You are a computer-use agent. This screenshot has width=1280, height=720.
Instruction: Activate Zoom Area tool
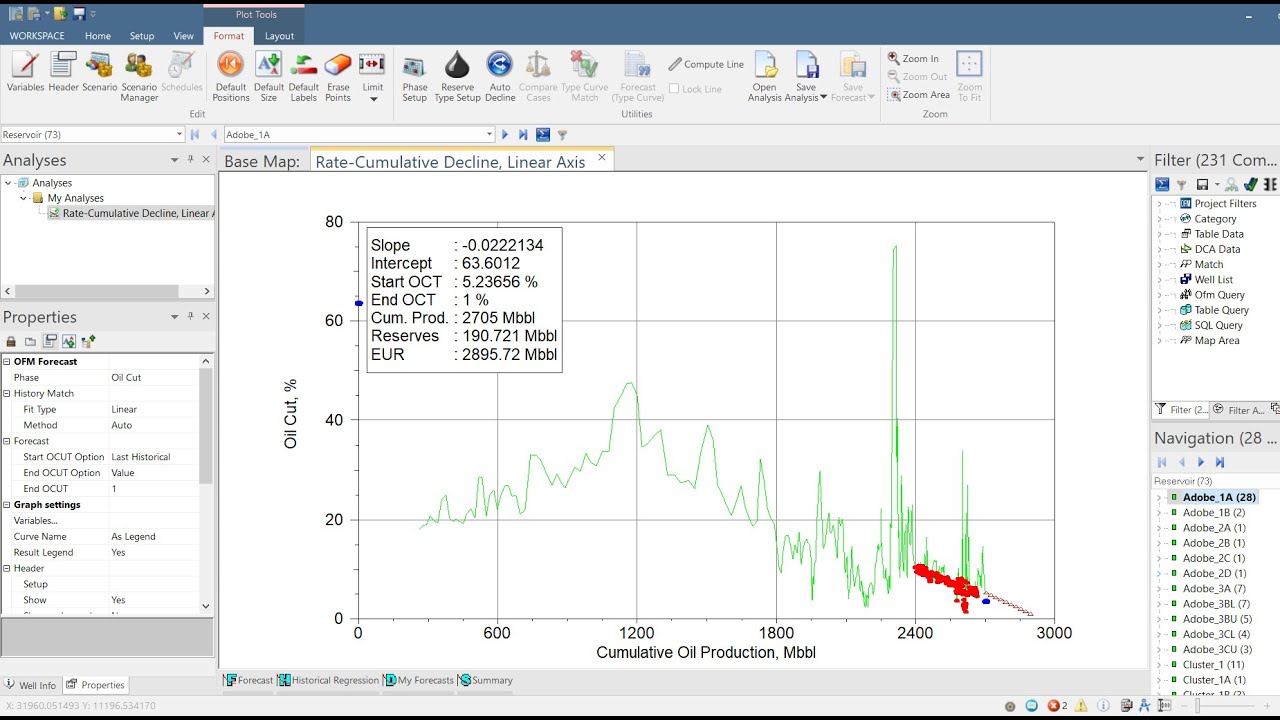(918, 95)
